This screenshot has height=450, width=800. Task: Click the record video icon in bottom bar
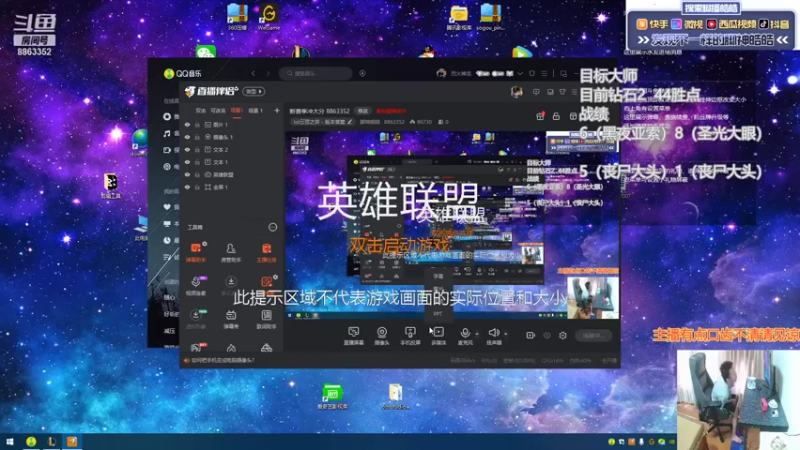531,335
